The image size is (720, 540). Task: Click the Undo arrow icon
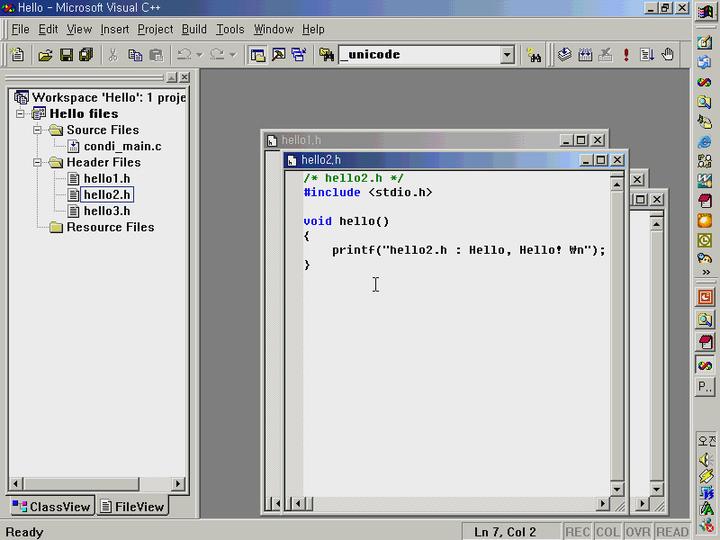coord(185,55)
